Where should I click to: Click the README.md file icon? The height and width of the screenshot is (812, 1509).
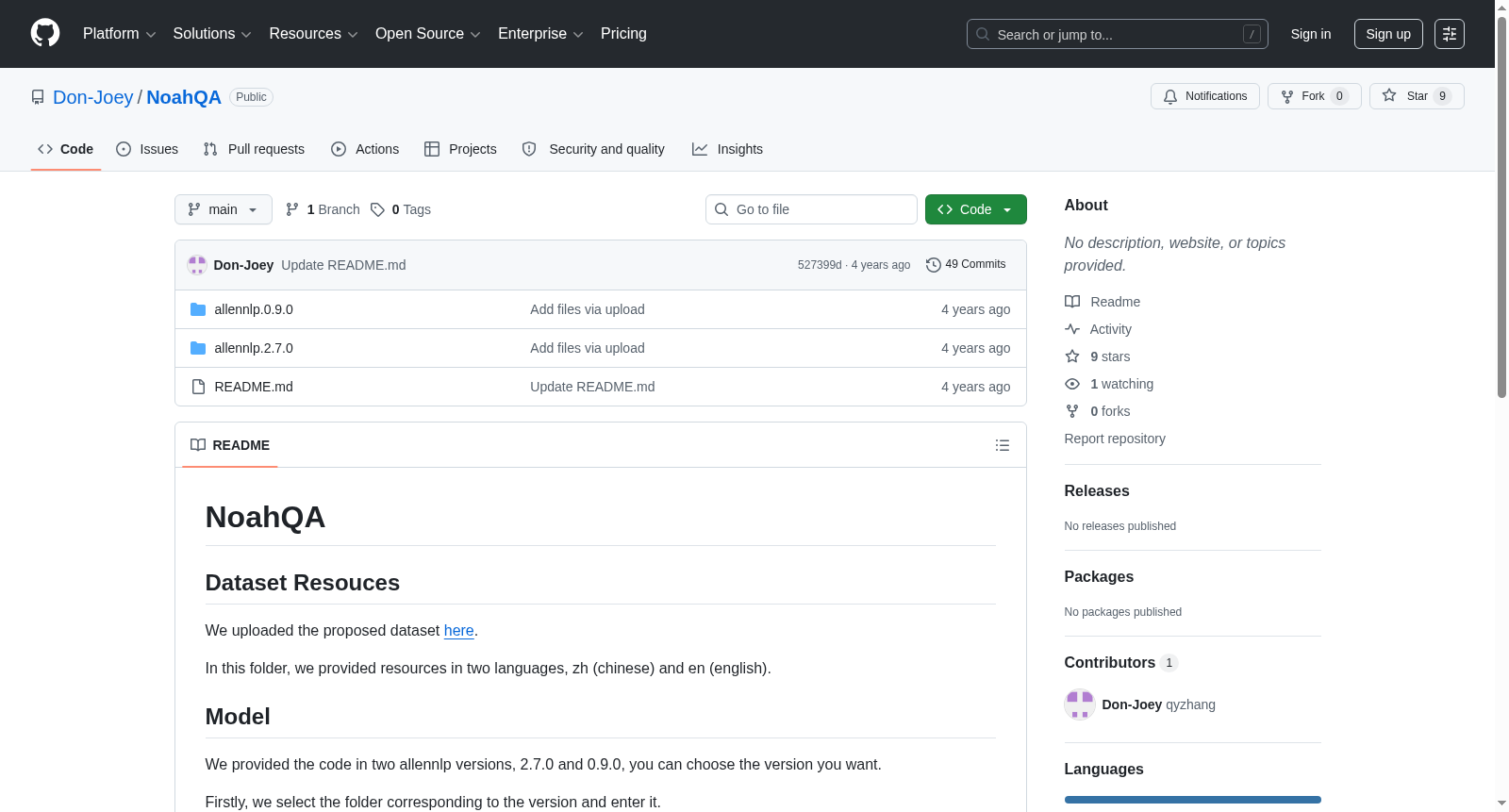198,387
